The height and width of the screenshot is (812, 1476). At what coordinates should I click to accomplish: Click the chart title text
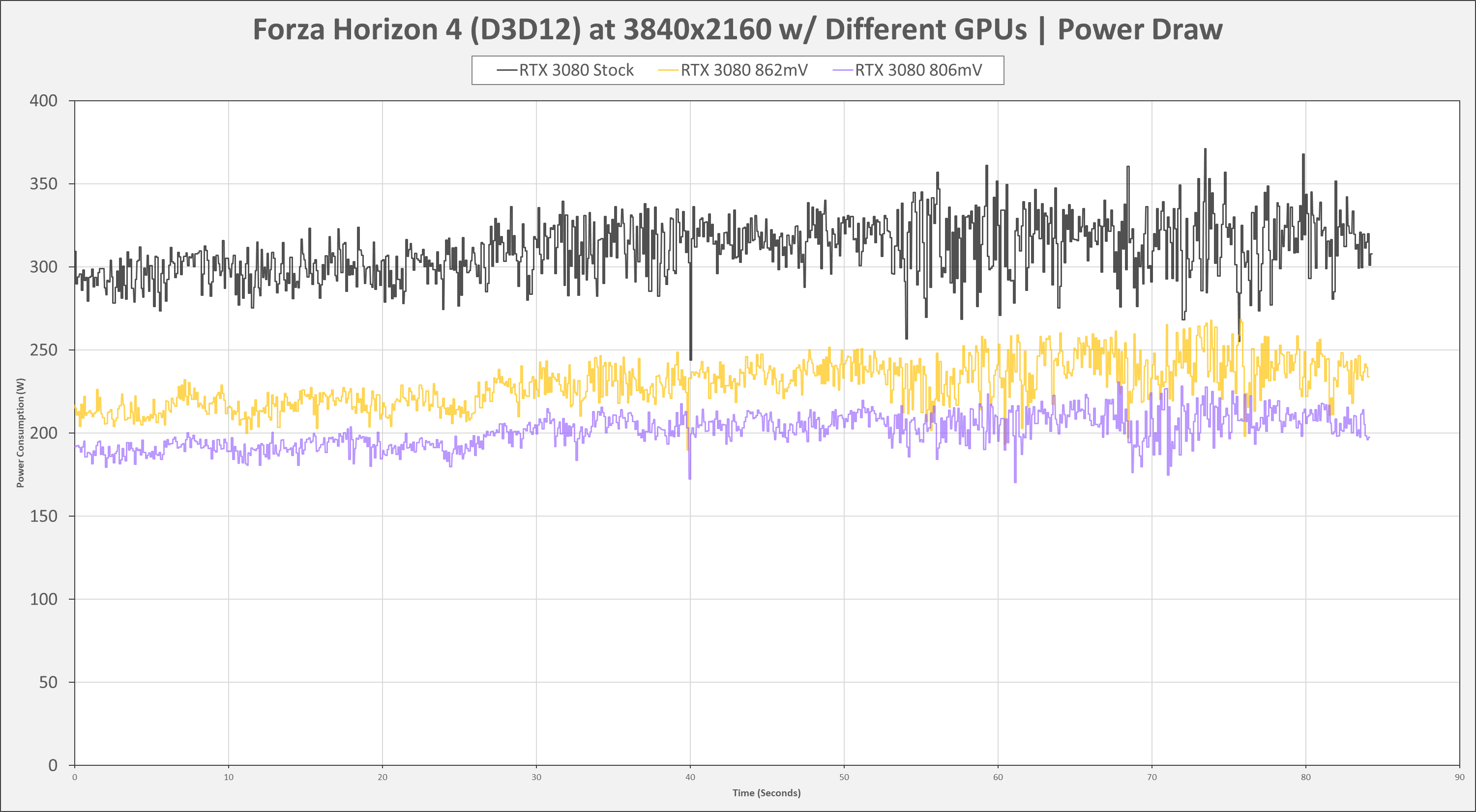[738, 29]
